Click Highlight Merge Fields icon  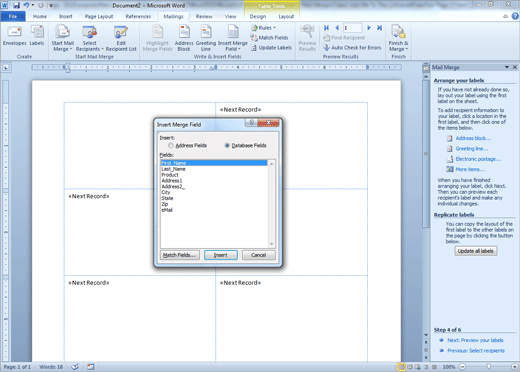157,39
